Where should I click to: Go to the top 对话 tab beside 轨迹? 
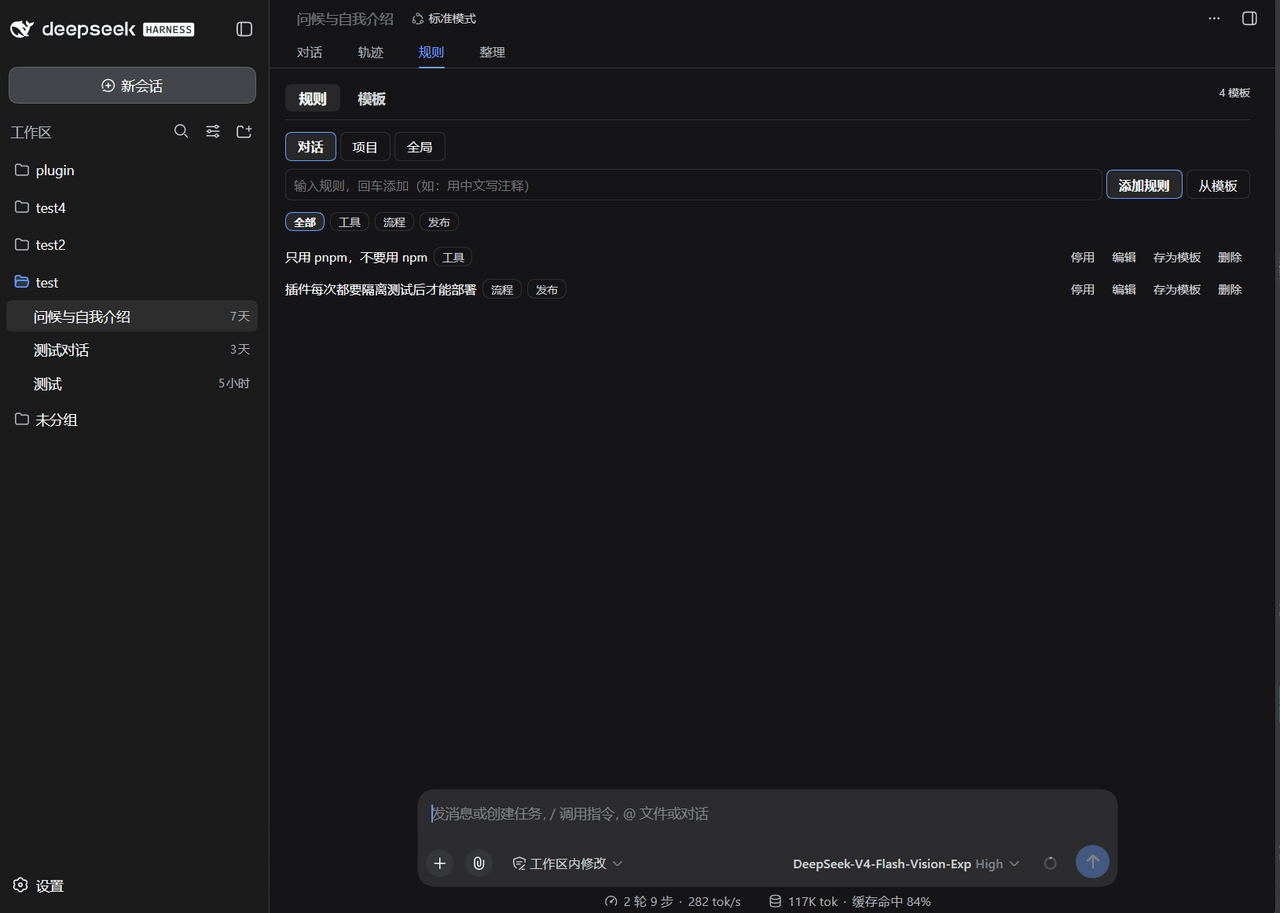point(310,52)
